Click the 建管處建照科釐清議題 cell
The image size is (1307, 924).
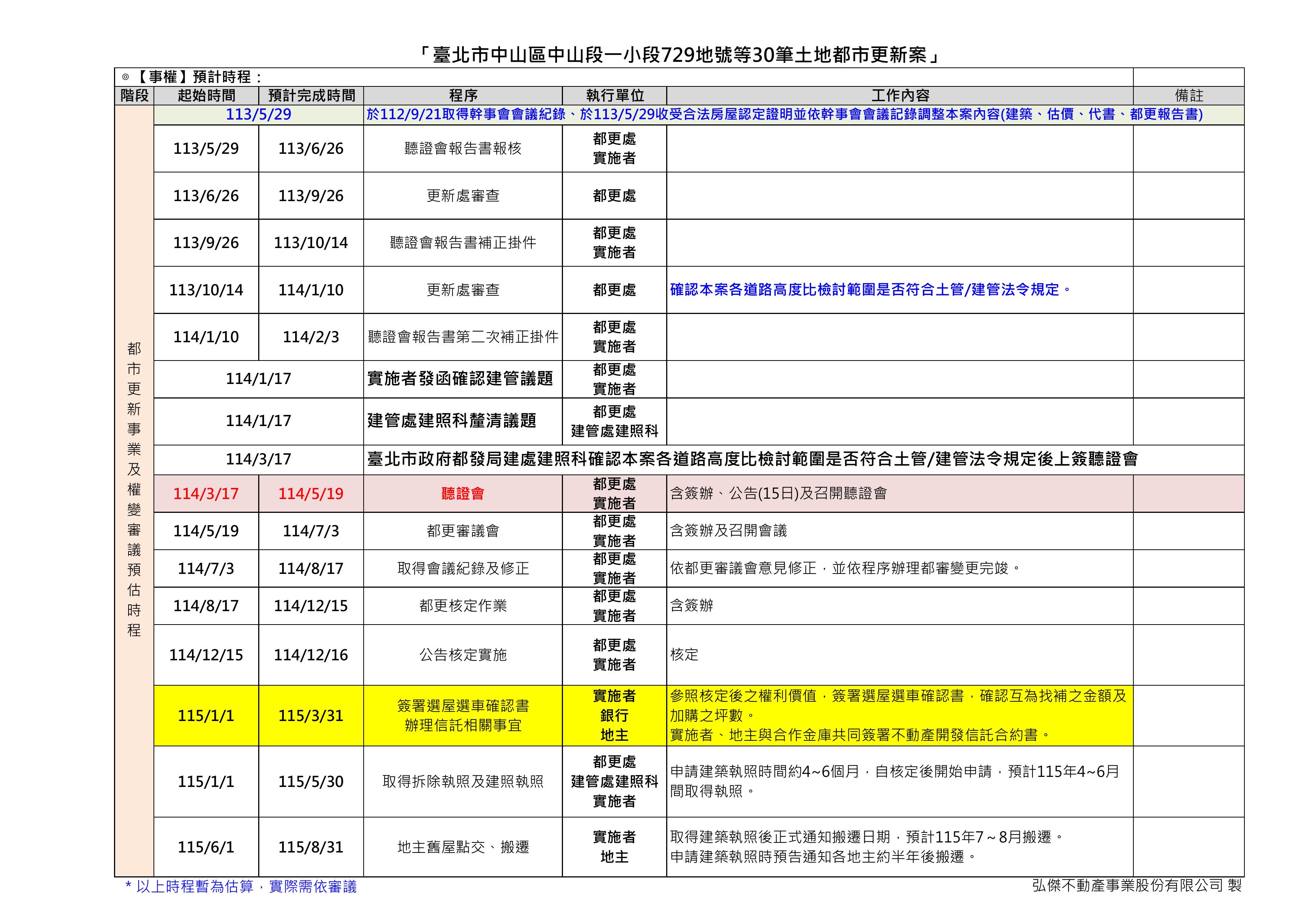(463, 421)
